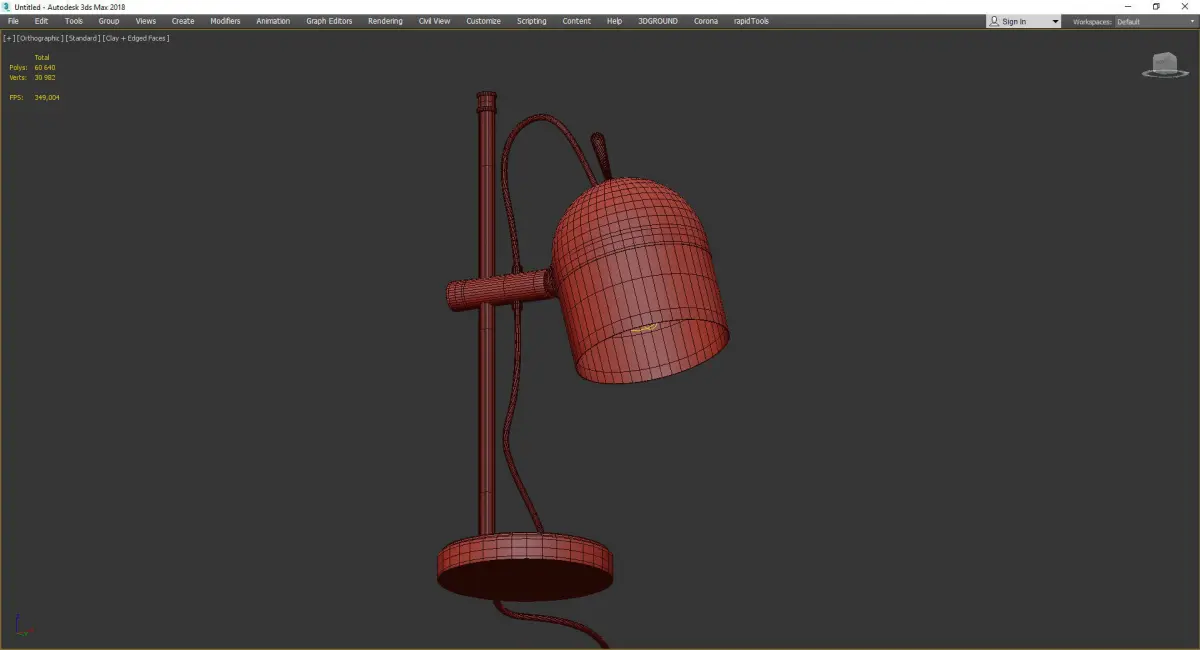Minimize the 3ds Max window

1128,7
